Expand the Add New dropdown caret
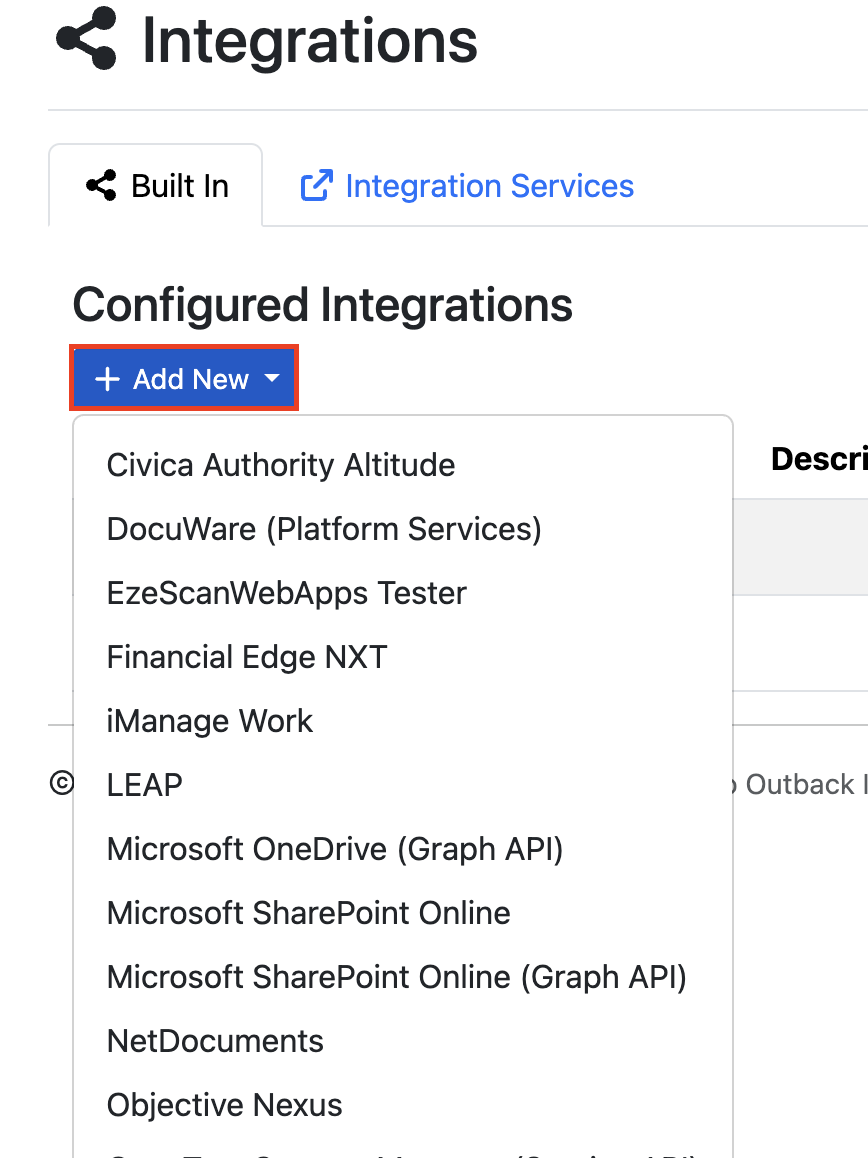This screenshot has height=1158, width=868. click(x=272, y=378)
